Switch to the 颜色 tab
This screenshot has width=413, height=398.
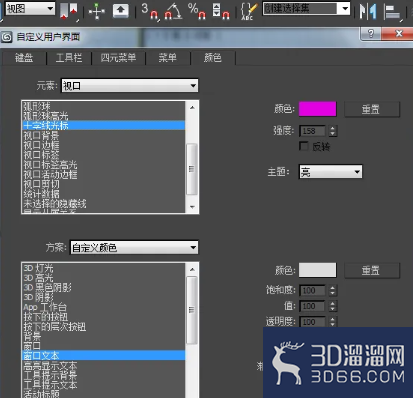coord(213,58)
